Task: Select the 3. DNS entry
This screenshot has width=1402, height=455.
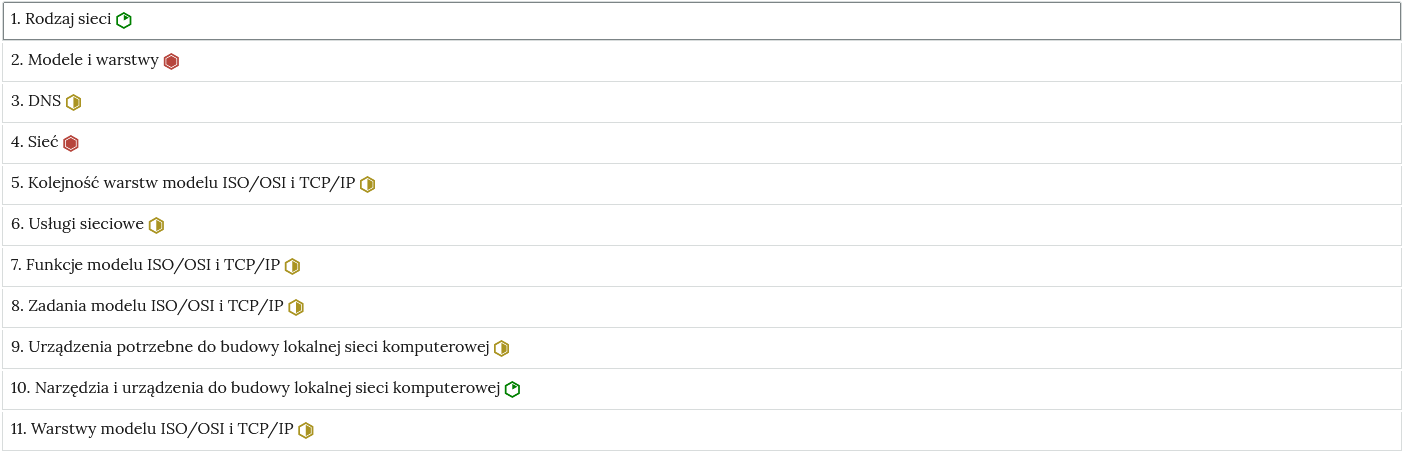Action: [x=701, y=102]
